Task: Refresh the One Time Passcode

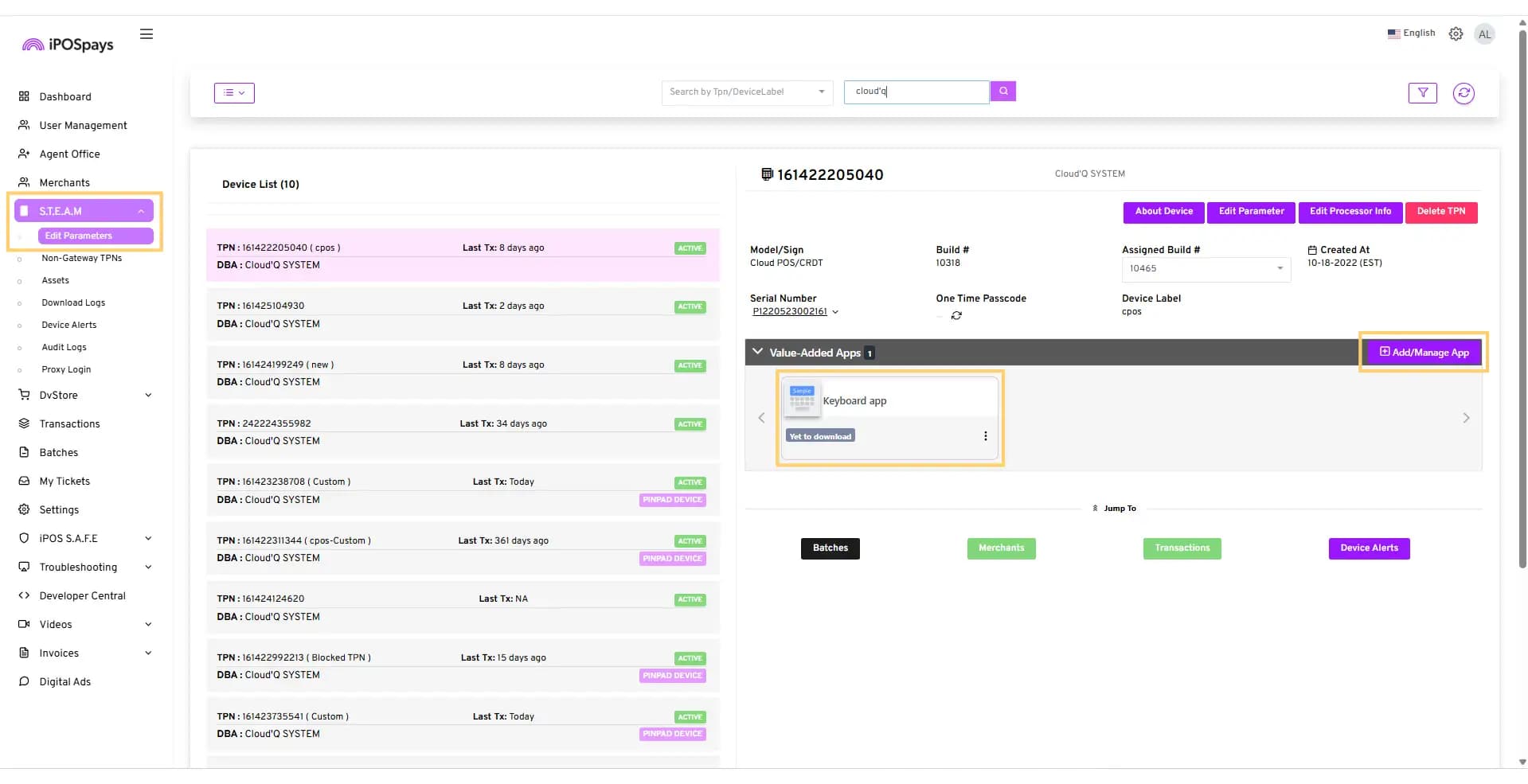Action: (x=956, y=316)
